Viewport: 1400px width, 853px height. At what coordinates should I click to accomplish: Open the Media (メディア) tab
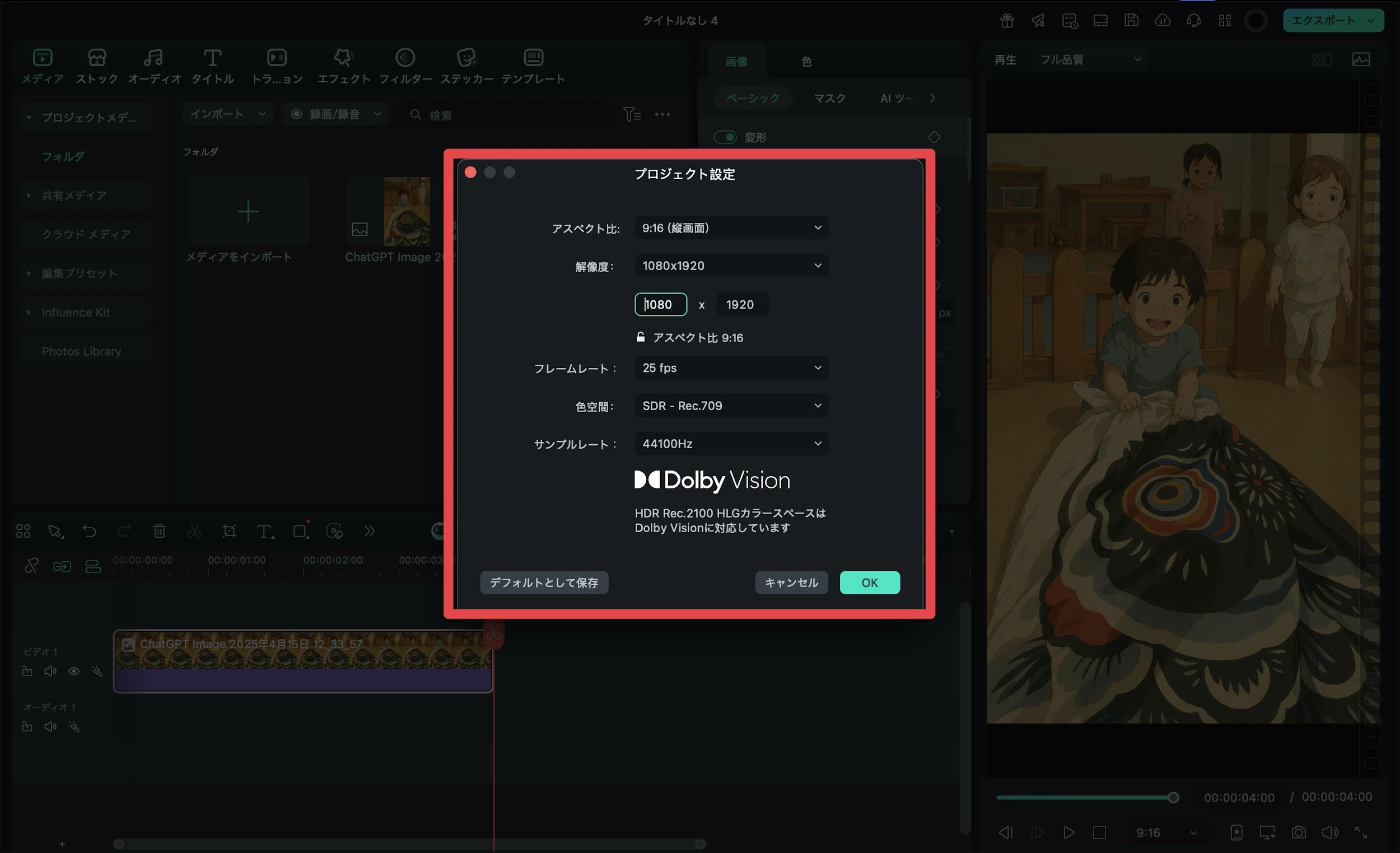click(x=43, y=66)
